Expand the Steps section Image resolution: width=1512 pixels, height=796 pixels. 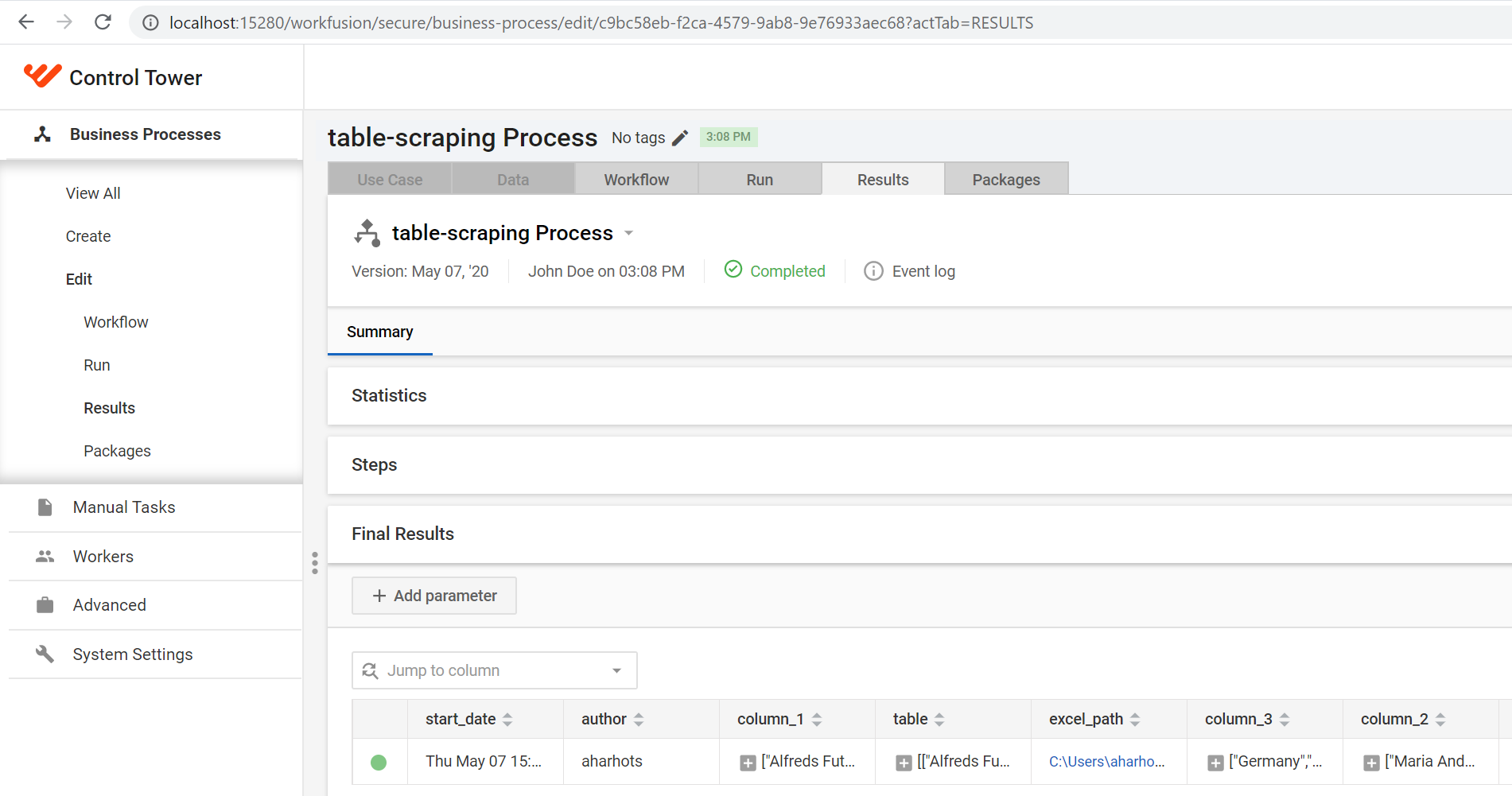coord(919,465)
